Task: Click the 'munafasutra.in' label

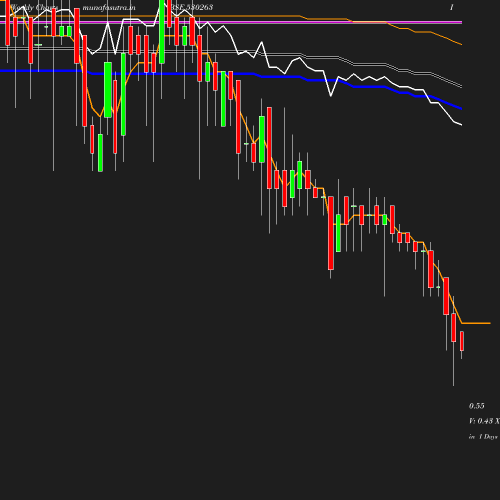Action: tap(109, 7)
